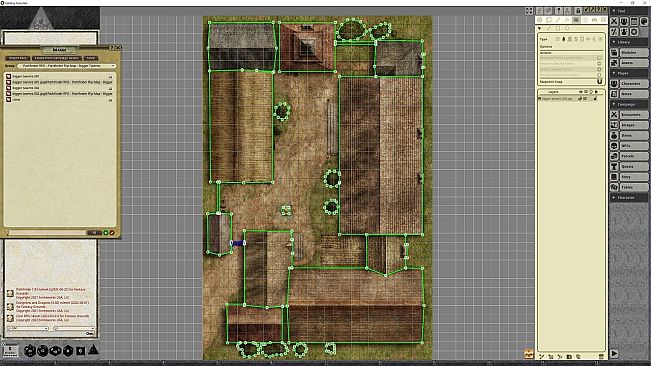This screenshot has width=651, height=366.
Task: Toggle the Magnetic Snap magnet icon
Action: point(599,82)
